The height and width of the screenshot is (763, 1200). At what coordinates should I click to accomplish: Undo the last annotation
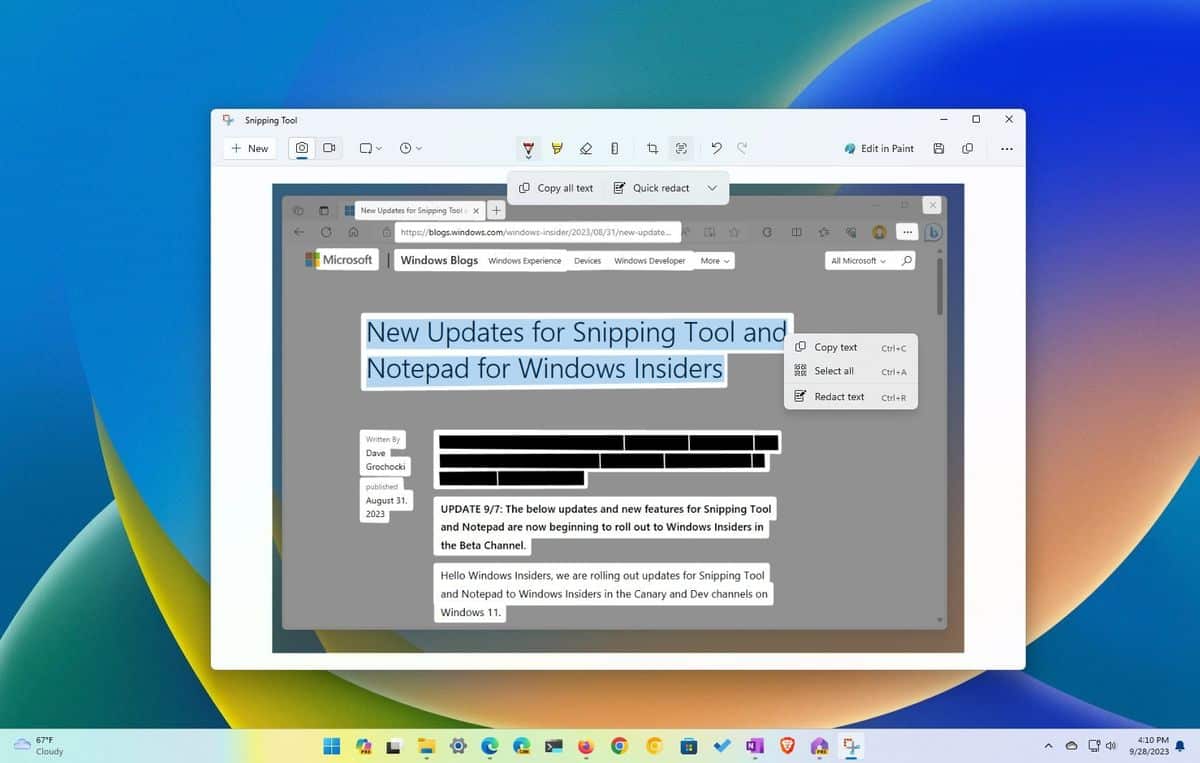[x=716, y=148]
